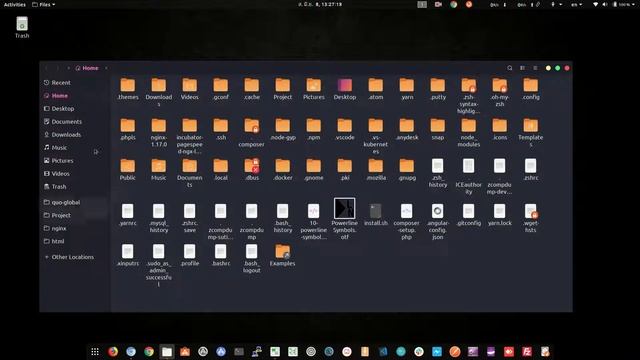
Task: Open the Trash icon on desktop
Action: [x=22, y=27]
